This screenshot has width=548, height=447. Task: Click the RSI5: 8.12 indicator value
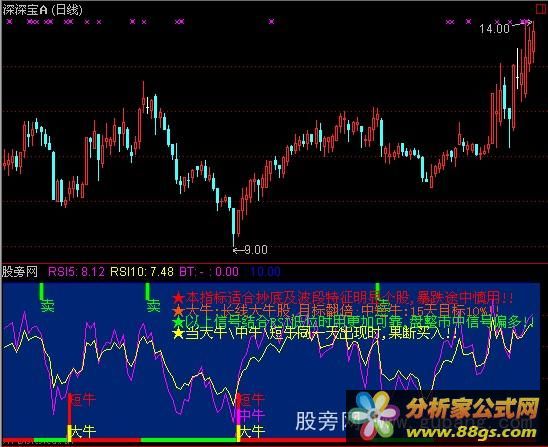pyautogui.click(x=76, y=272)
